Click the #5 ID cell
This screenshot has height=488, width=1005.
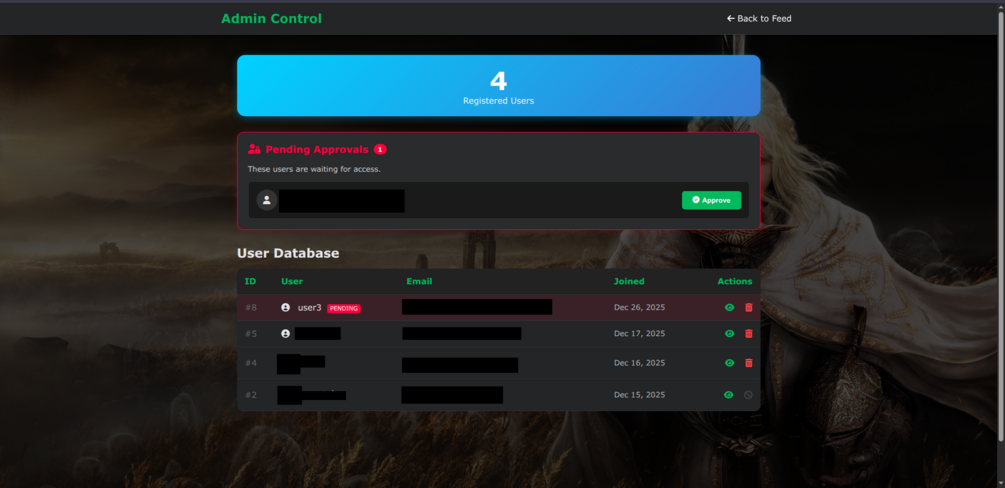251,333
